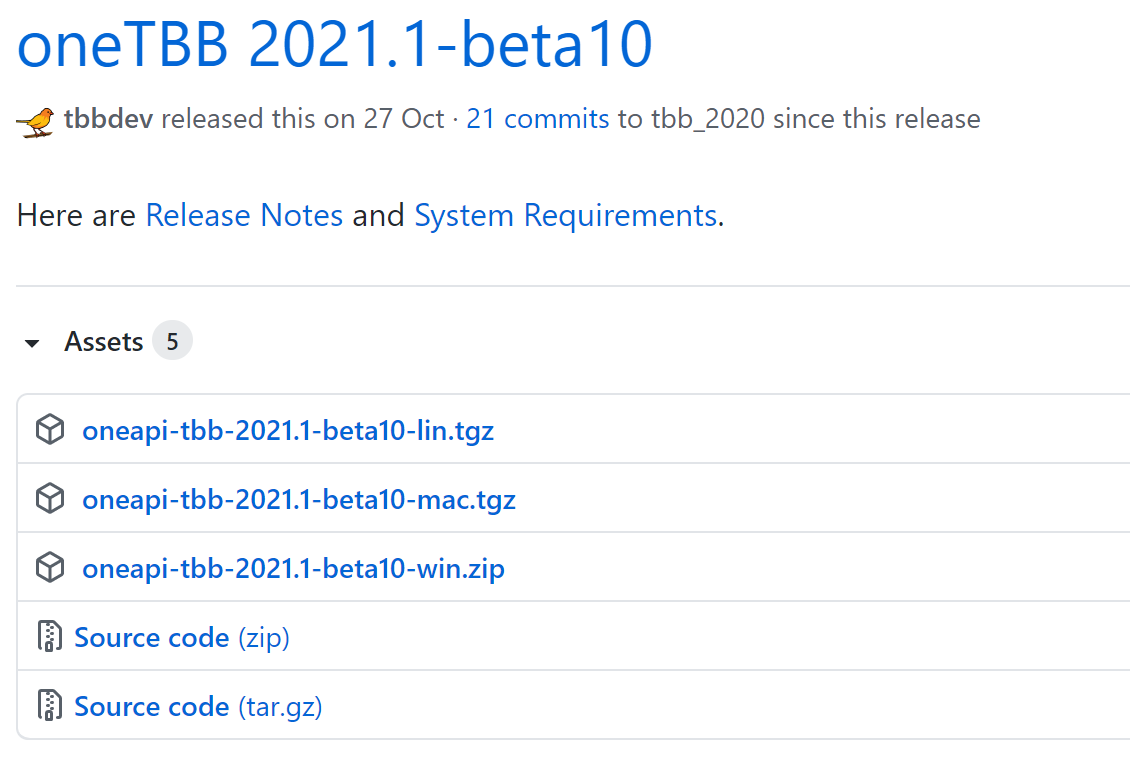The width and height of the screenshot is (1130, 776).
Task: Open the Release Notes link
Action: 244,215
